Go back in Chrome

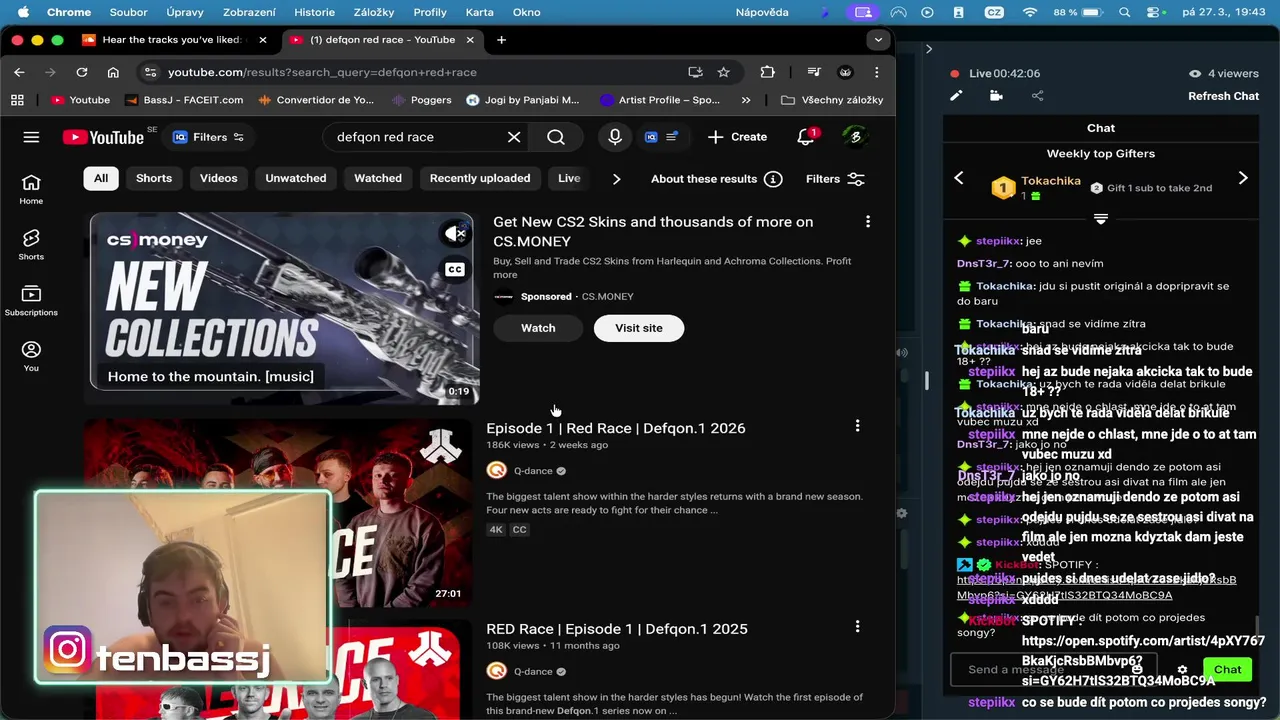[x=19, y=72]
